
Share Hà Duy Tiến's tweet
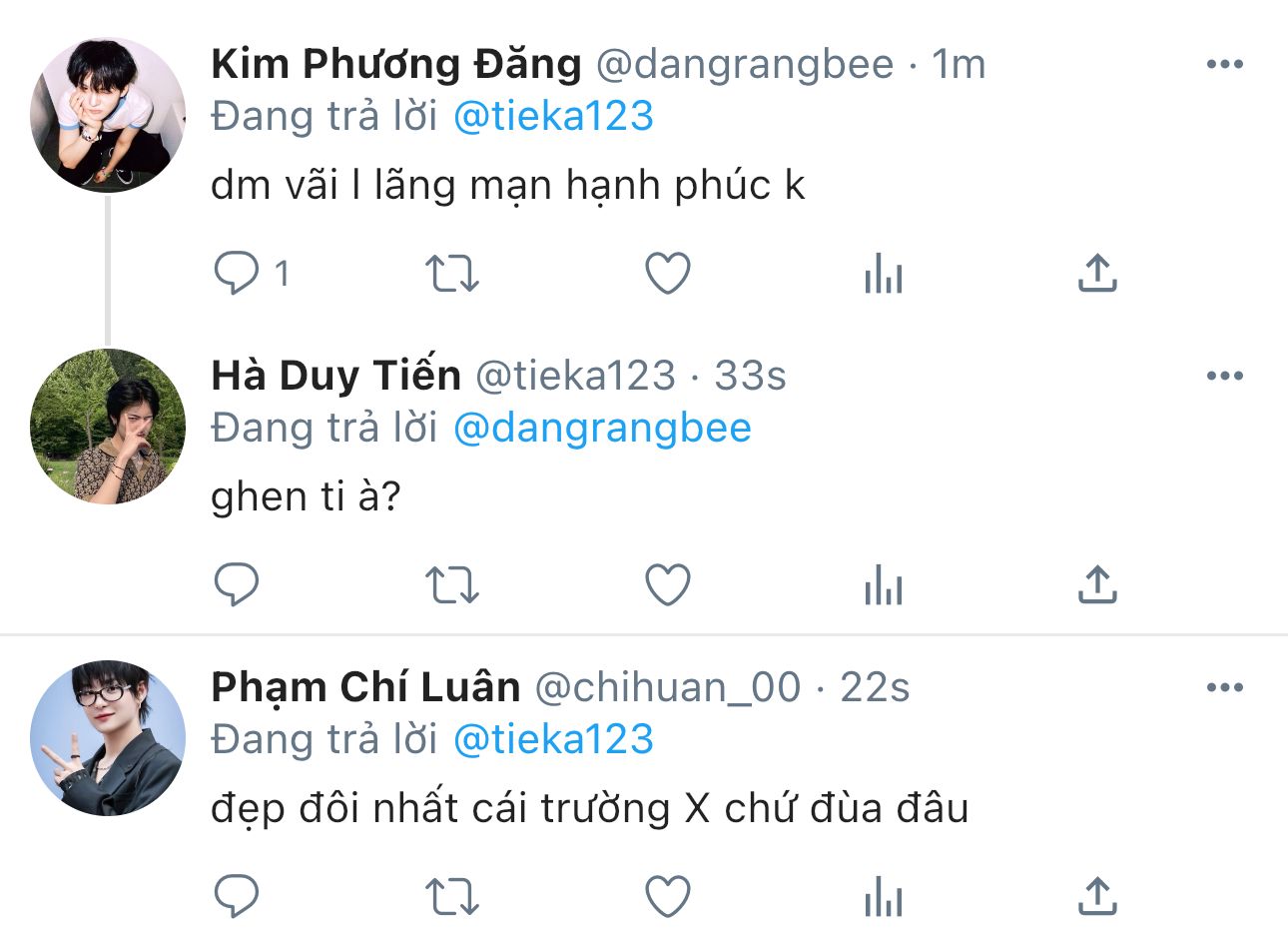[x=1097, y=584]
